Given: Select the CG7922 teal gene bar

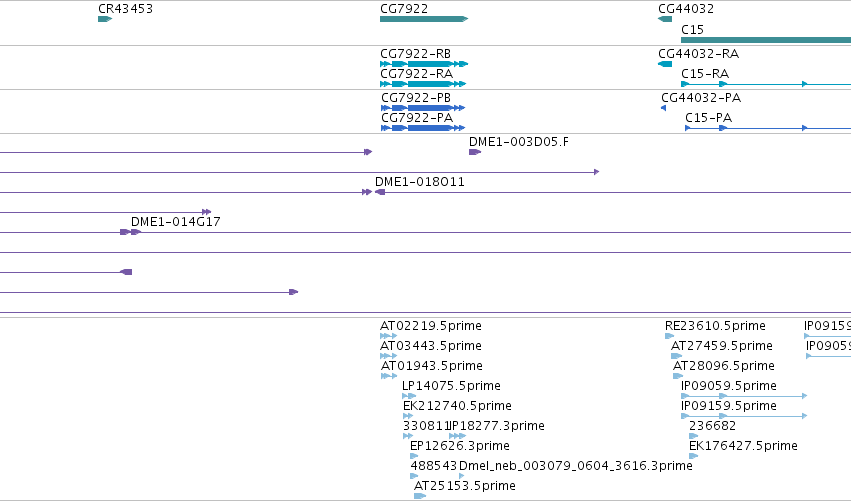Looking at the screenshot, I should pos(424,19).
